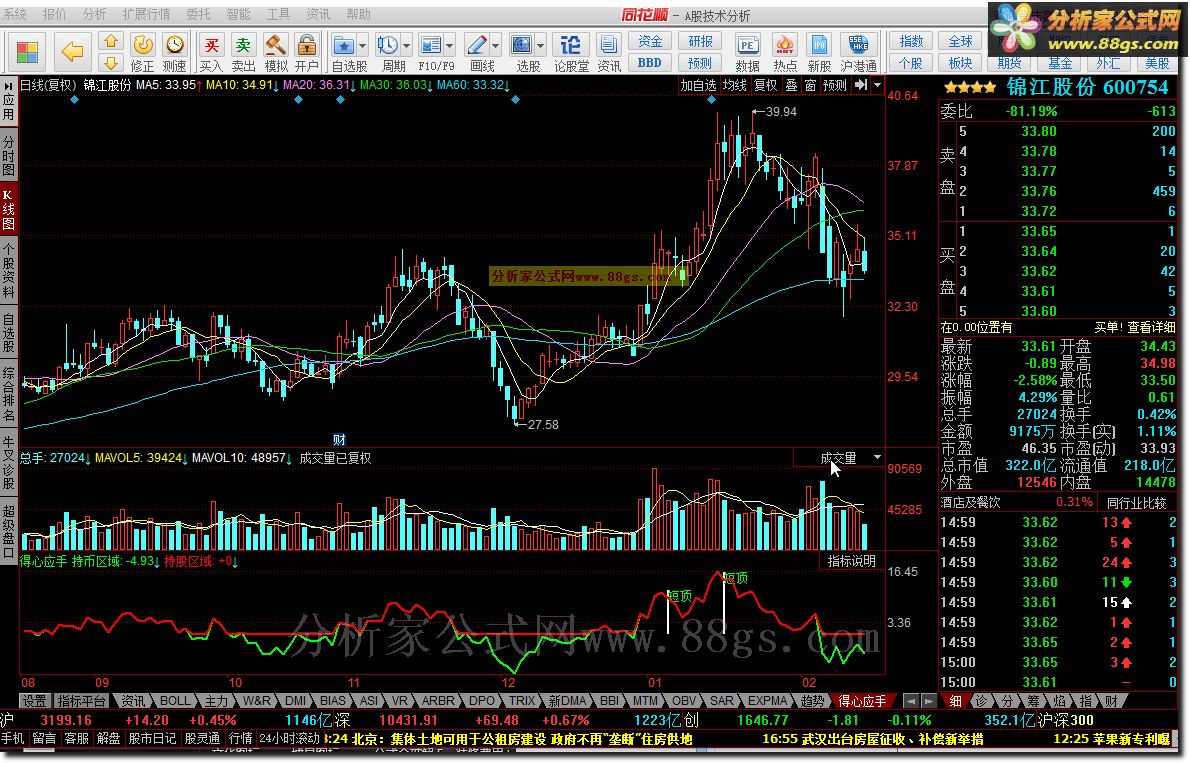
Task: Click the down arrow page icon
Action: 111,62
